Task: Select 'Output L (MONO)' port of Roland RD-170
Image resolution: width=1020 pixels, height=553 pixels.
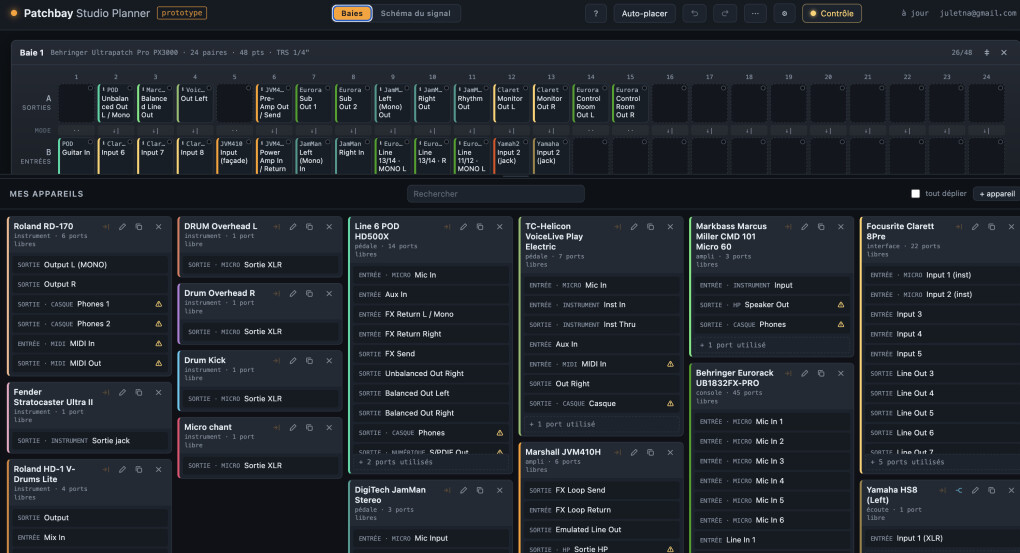Action: [90, 265]
